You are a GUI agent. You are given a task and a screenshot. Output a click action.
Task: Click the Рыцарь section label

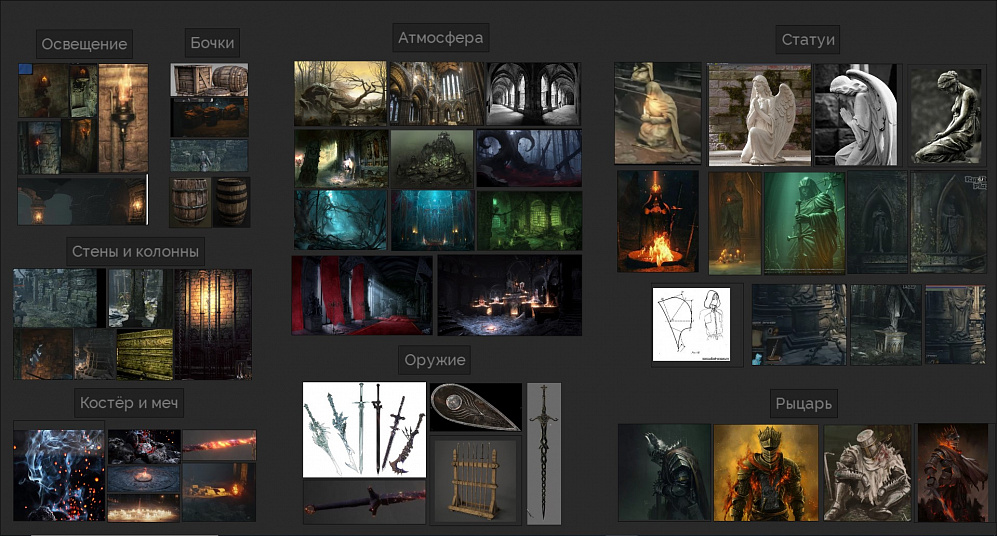(x=803, y=404)
